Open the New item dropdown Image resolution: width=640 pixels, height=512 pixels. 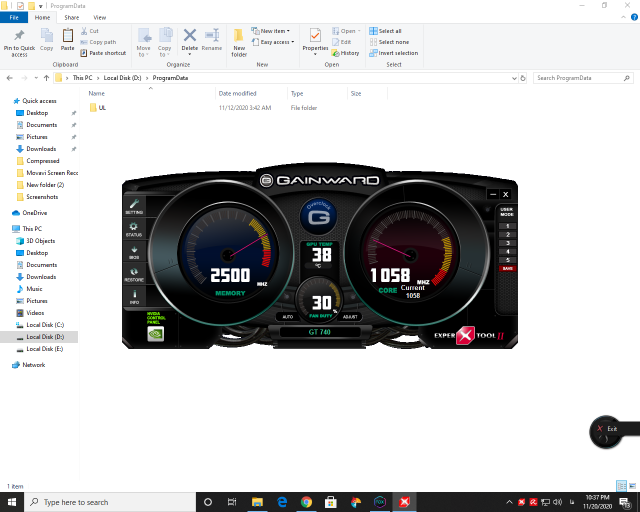270,31
